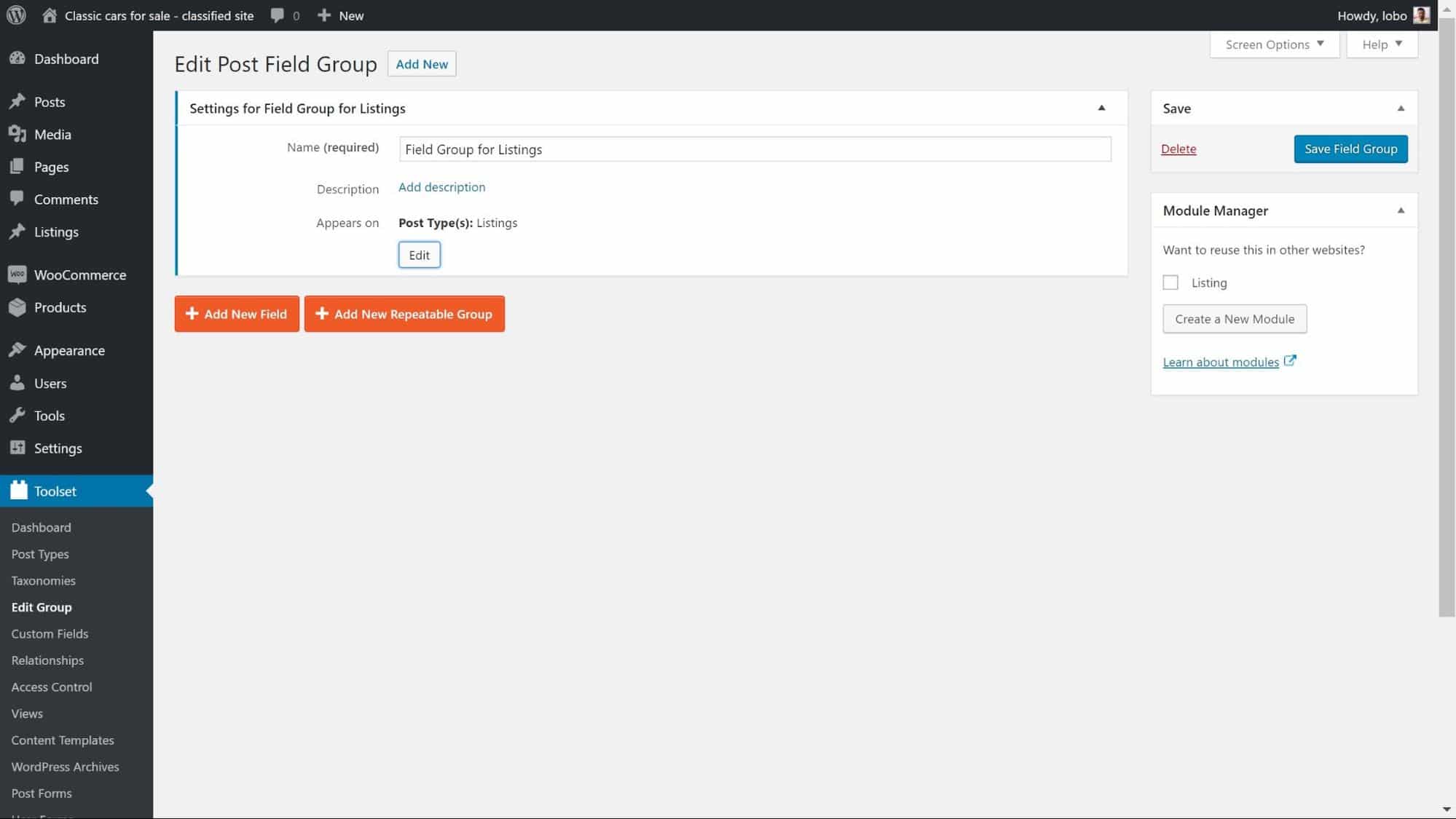This screenshot has width=1456, height=819.
Task: Collapse the Module Manager panel
Action: [x=1399, y=210]
